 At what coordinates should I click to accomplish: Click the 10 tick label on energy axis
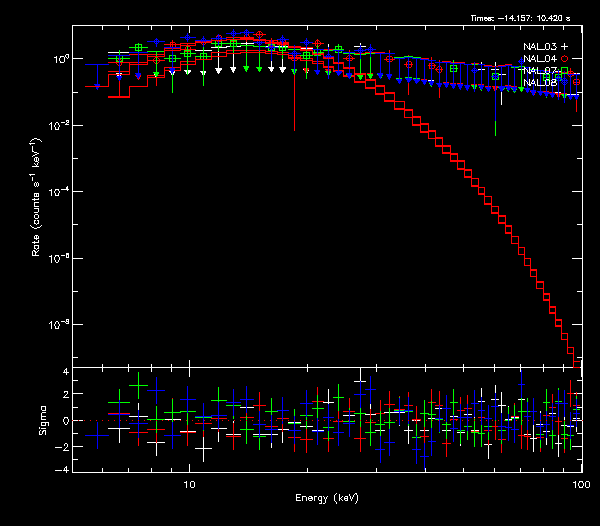tap(189, 482)
